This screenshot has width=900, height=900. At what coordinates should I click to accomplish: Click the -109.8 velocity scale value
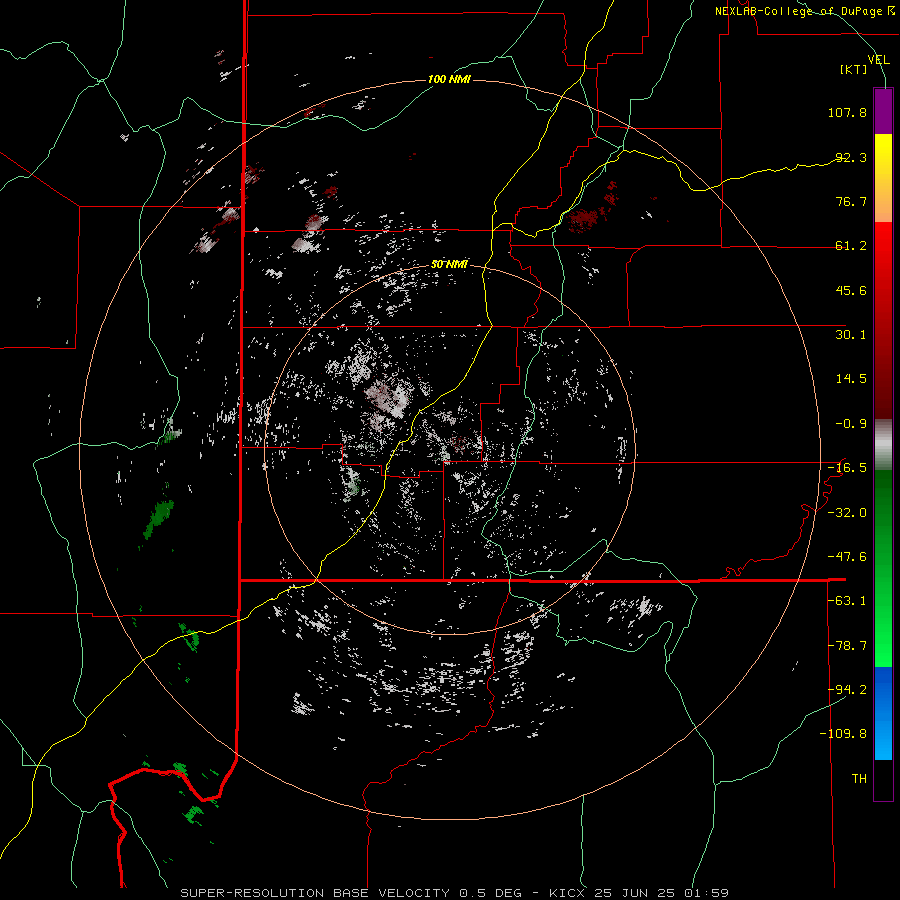(x=844, y=734)
